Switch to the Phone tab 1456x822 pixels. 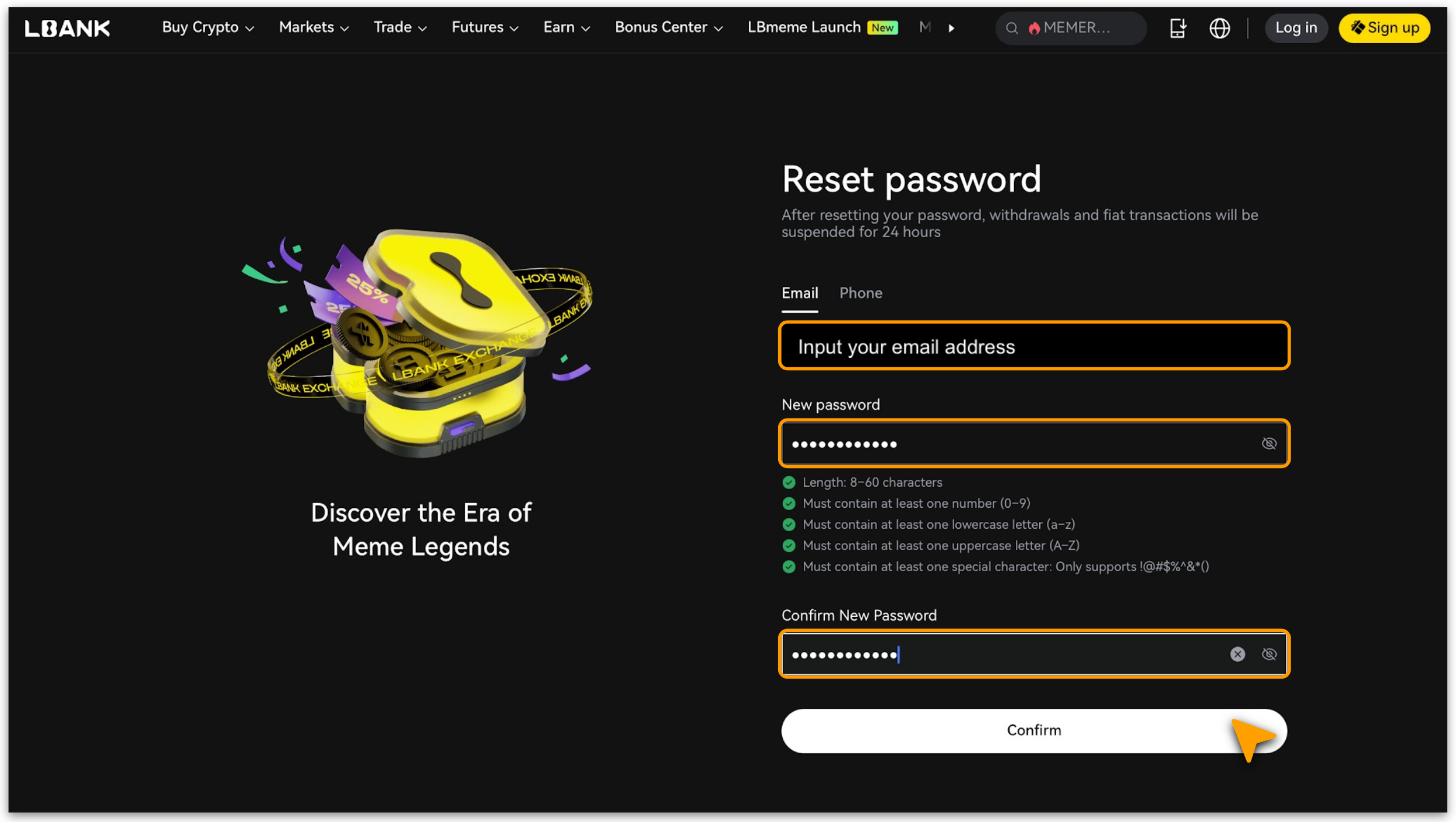coord(860,293)
